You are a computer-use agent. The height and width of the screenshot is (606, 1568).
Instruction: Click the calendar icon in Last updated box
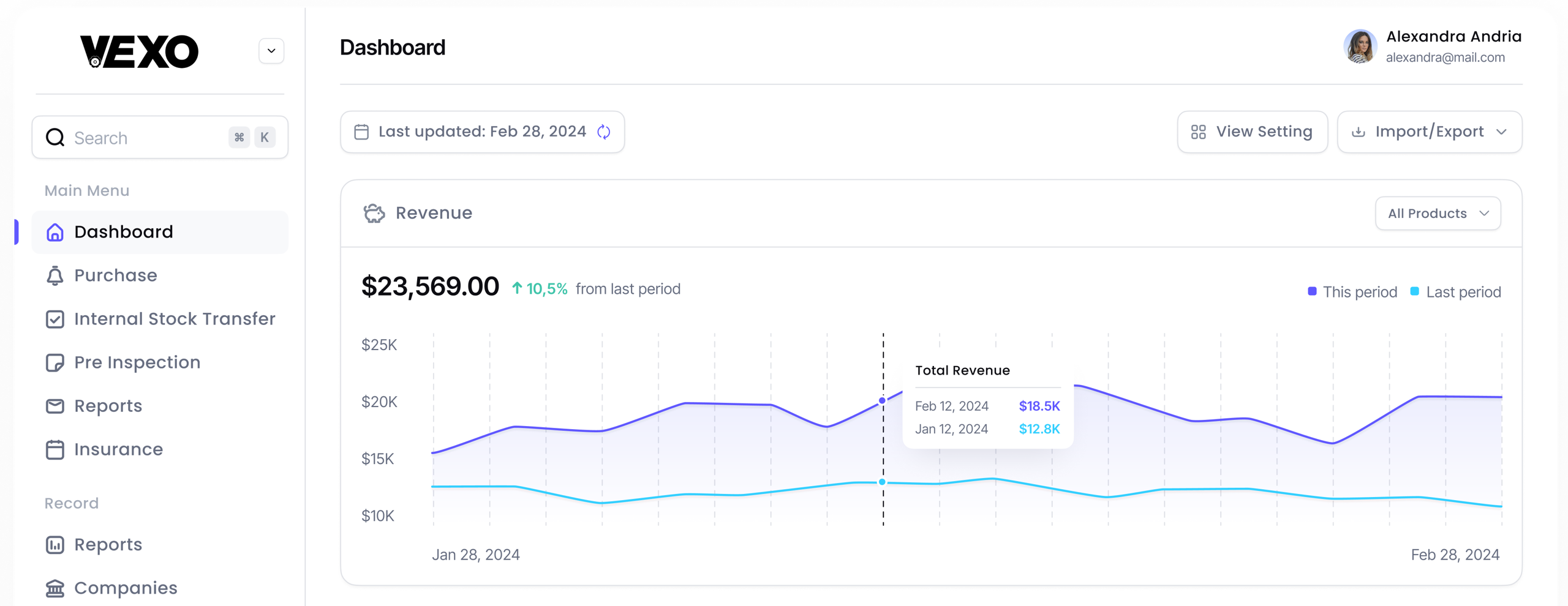[361, 132]
